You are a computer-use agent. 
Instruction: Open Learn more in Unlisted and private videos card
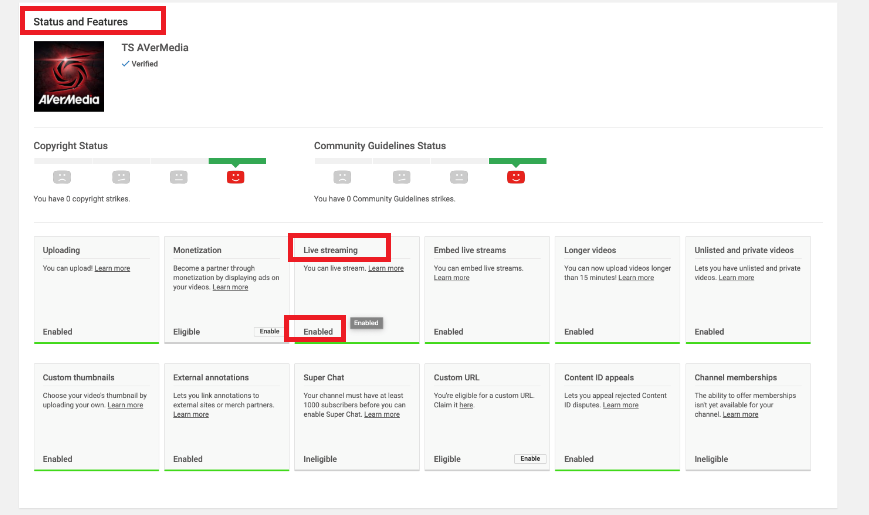pos(737,278)
